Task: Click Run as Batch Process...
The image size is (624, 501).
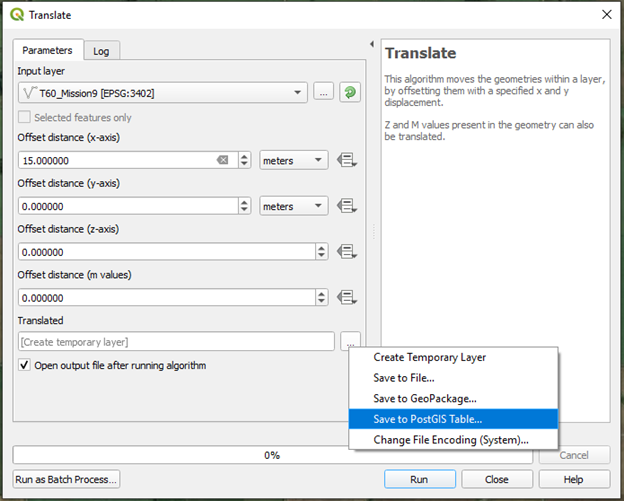Action: tap(66, 479)
